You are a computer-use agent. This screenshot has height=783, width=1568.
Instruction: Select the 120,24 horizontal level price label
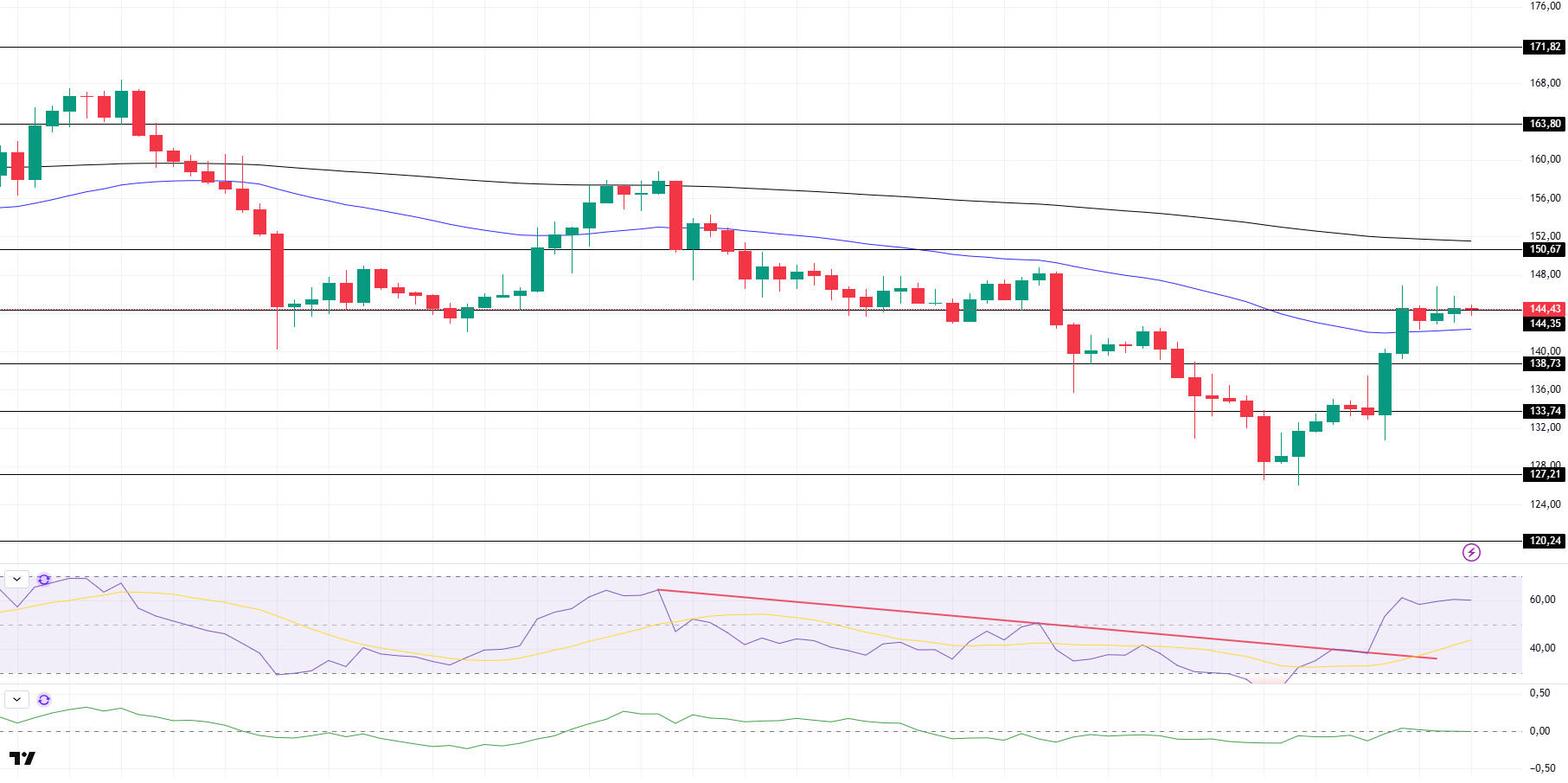(x=1545, y=541)
